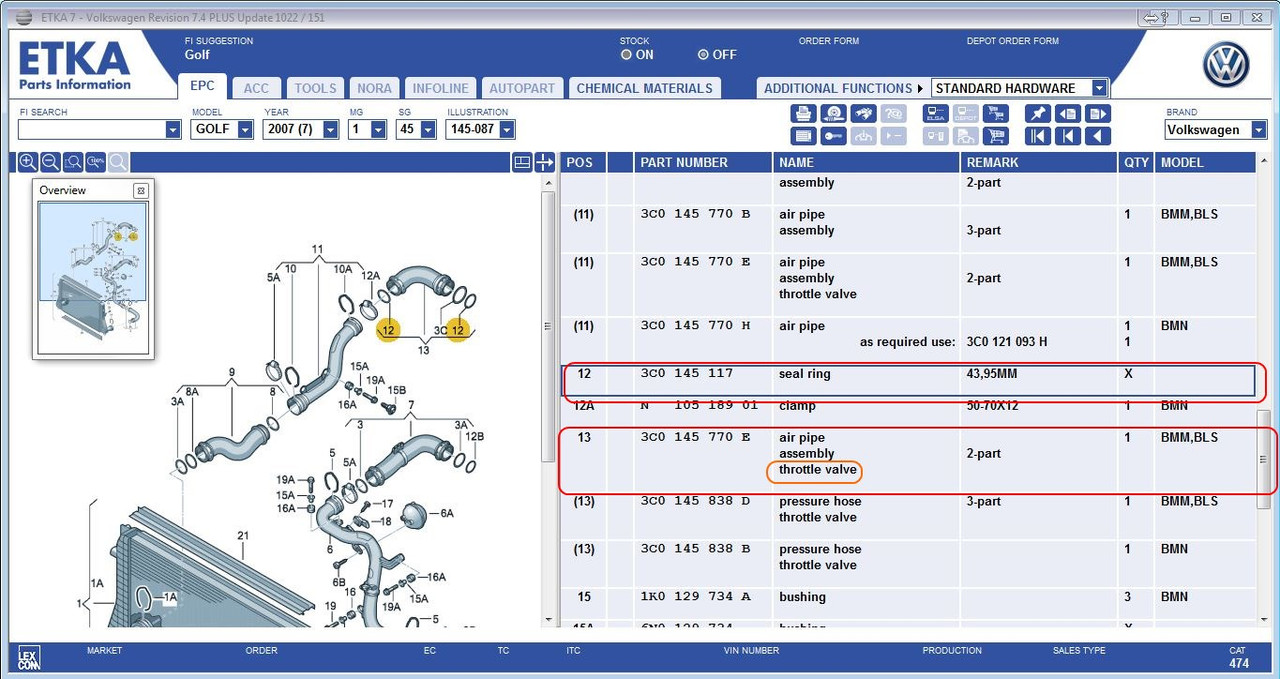Open the INFOLINE tab
The image size is (1280, 679).
(440, 88)
